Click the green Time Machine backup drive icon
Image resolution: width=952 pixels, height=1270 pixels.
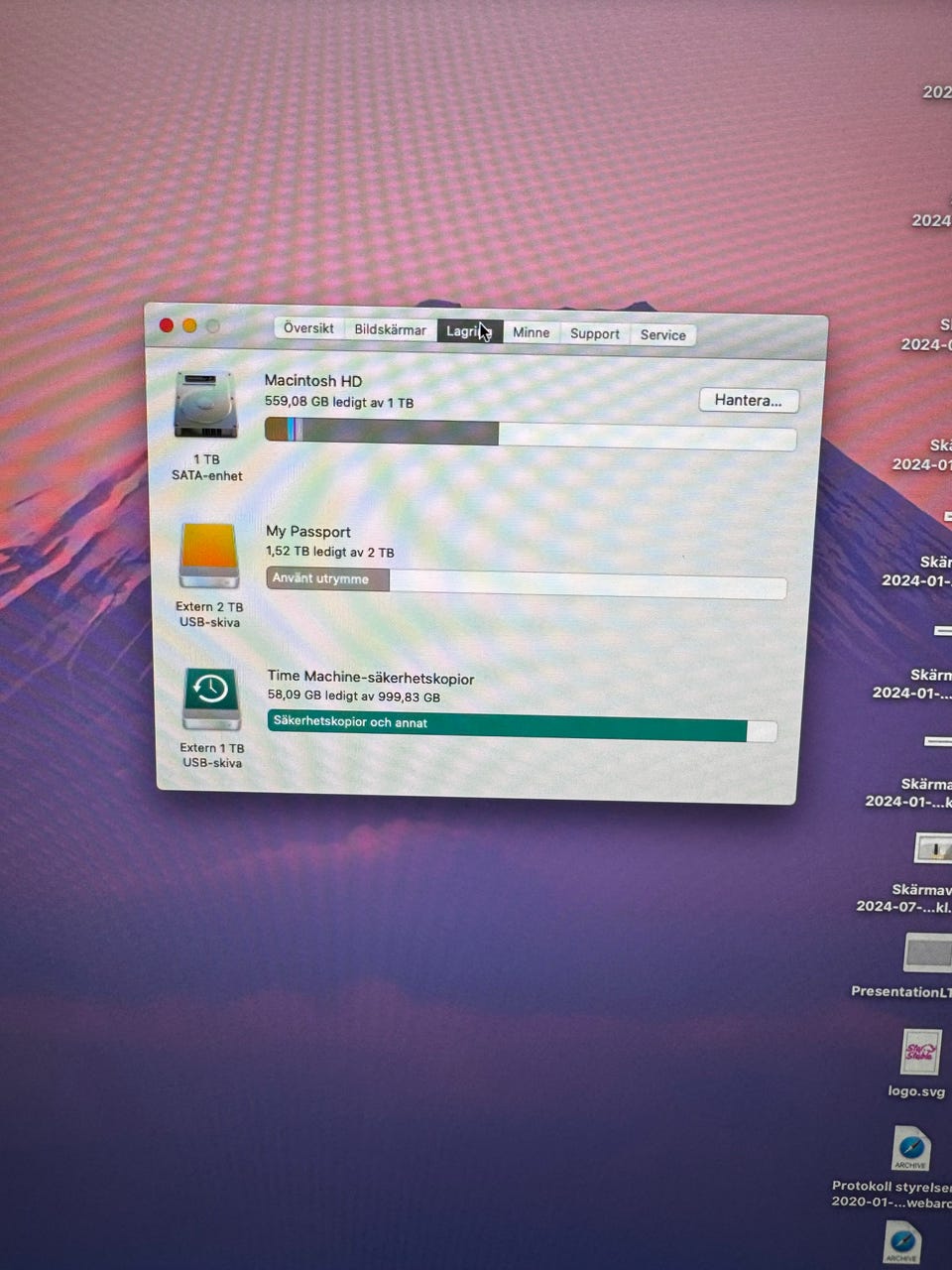pos(211,698)
